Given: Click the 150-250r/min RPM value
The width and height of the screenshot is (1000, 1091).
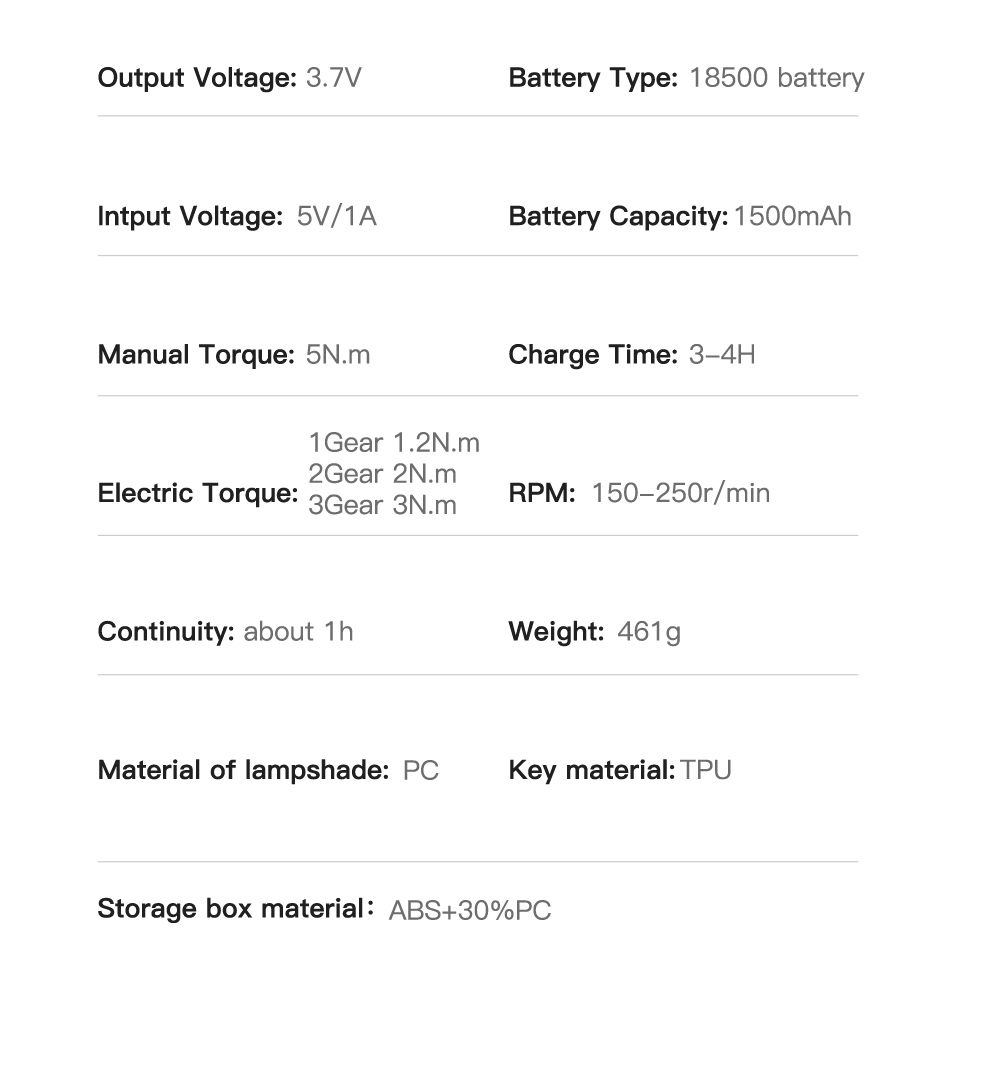Looking at the screenshot, I should coord(680,494).
